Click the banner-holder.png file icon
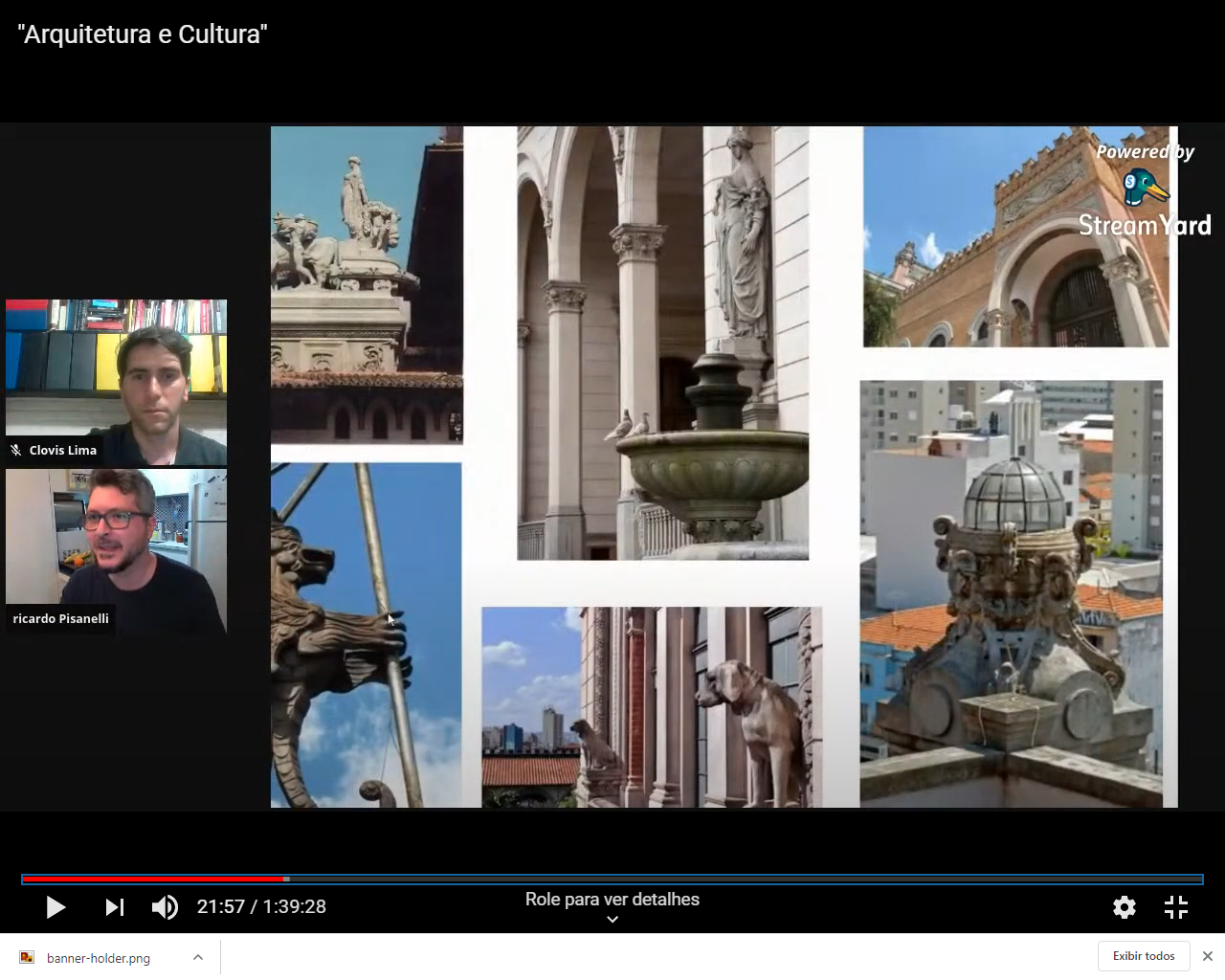The height and width of the screenshot is (980, 1225). [x=28, y=957]
